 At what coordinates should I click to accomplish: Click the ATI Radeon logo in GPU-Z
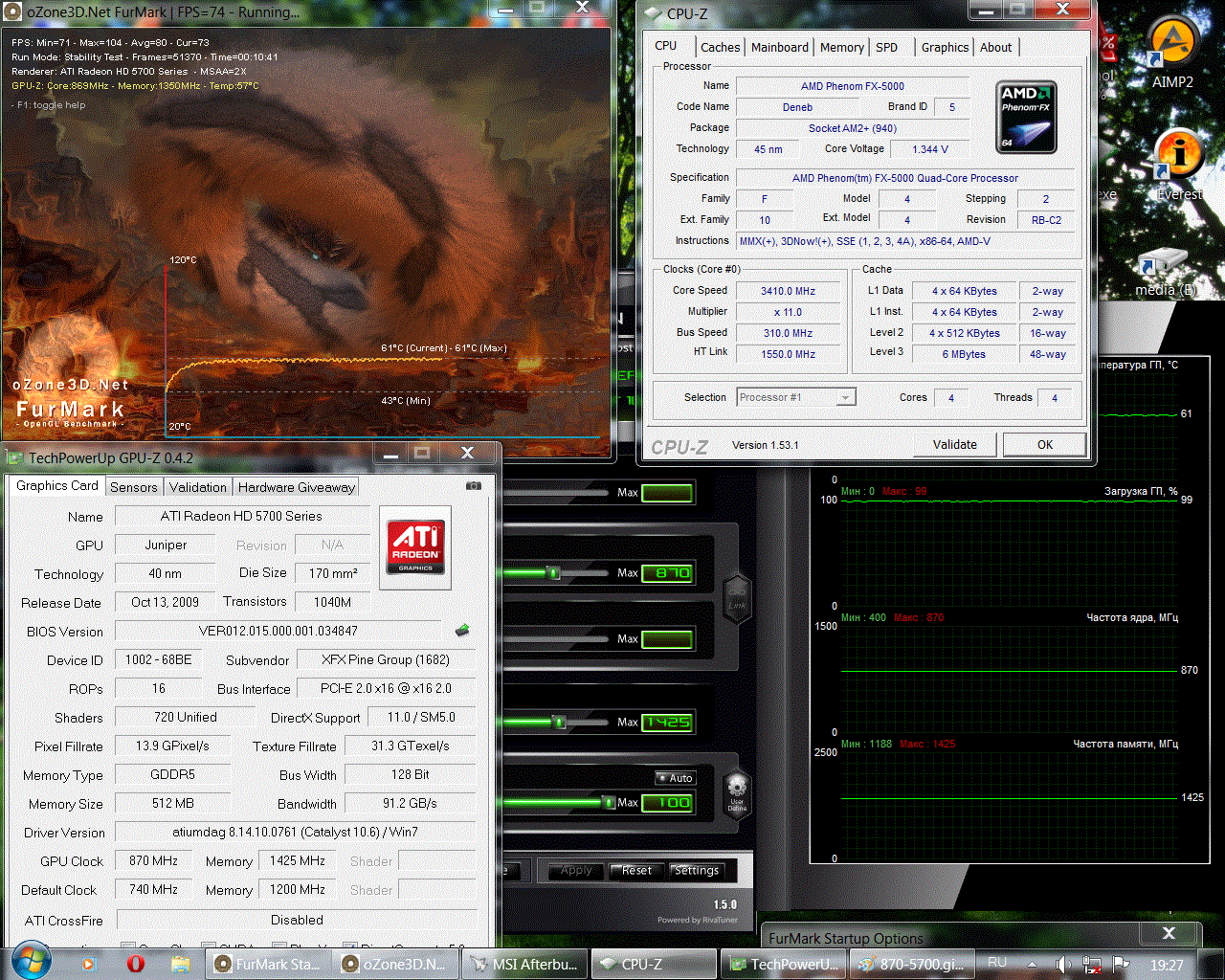point(415,547)
